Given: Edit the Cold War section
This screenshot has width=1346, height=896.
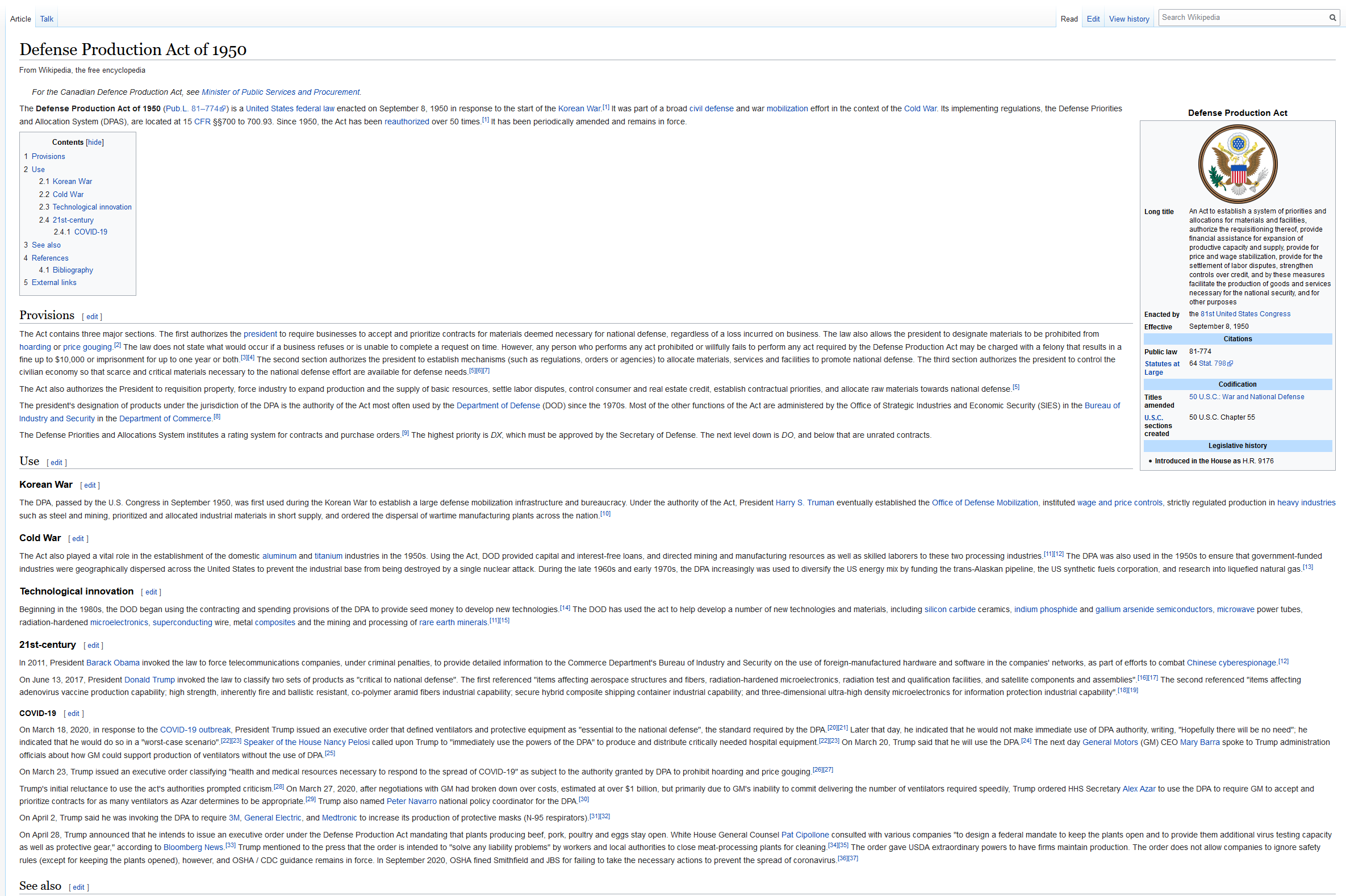Looking at the screenshot, I should tap(78, 539).
